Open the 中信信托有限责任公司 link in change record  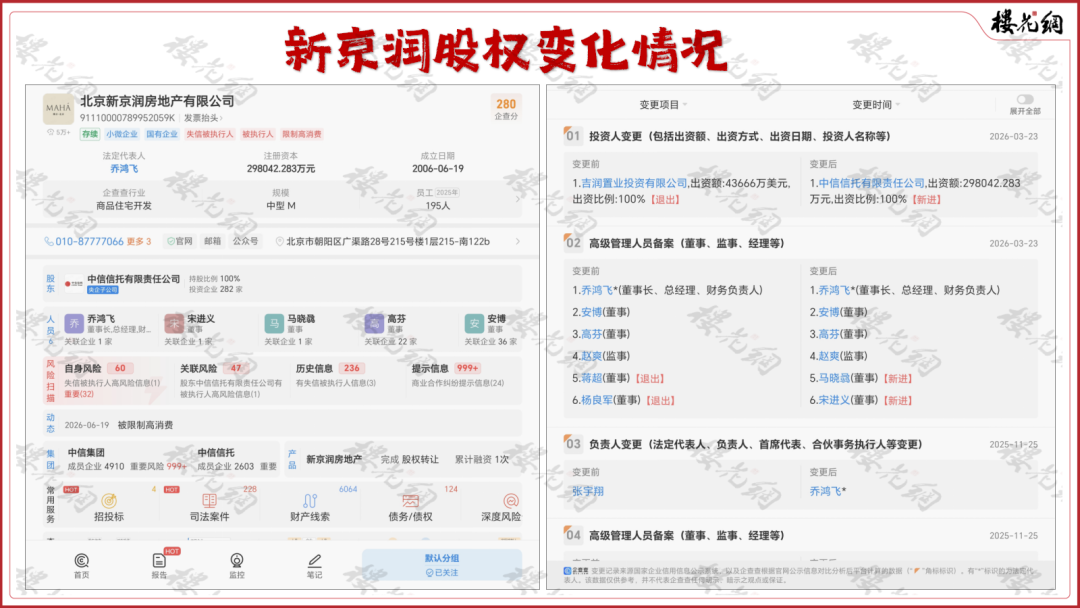[871, 183]
